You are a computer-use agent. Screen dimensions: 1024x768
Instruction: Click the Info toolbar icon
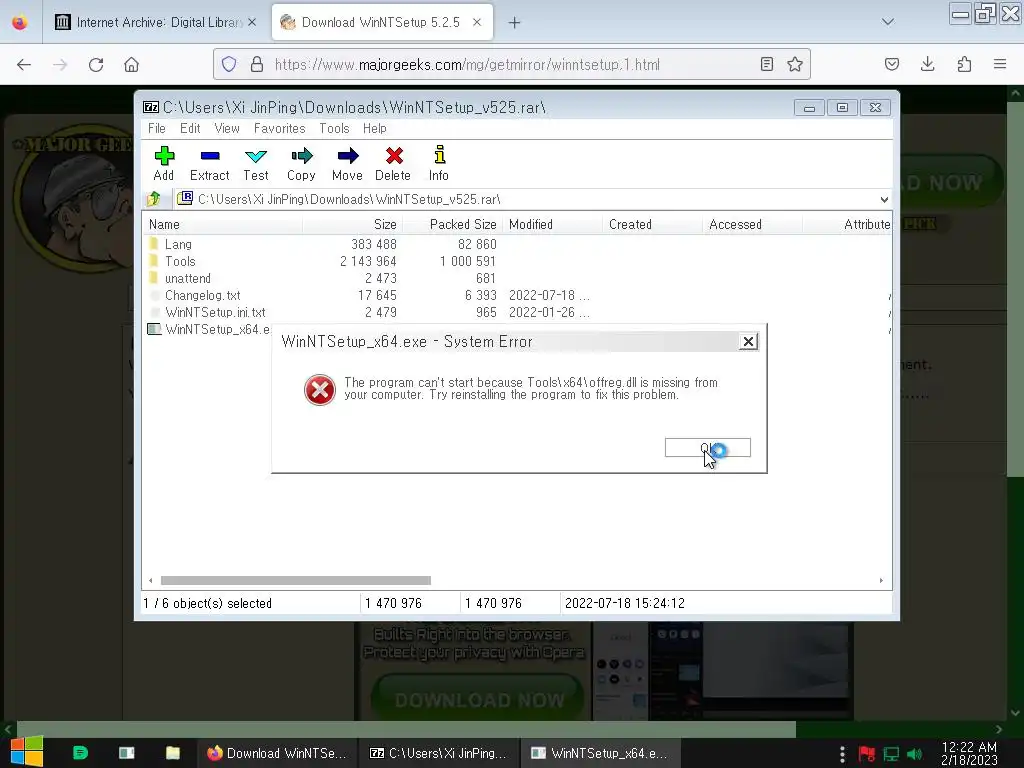pos(439,163)
